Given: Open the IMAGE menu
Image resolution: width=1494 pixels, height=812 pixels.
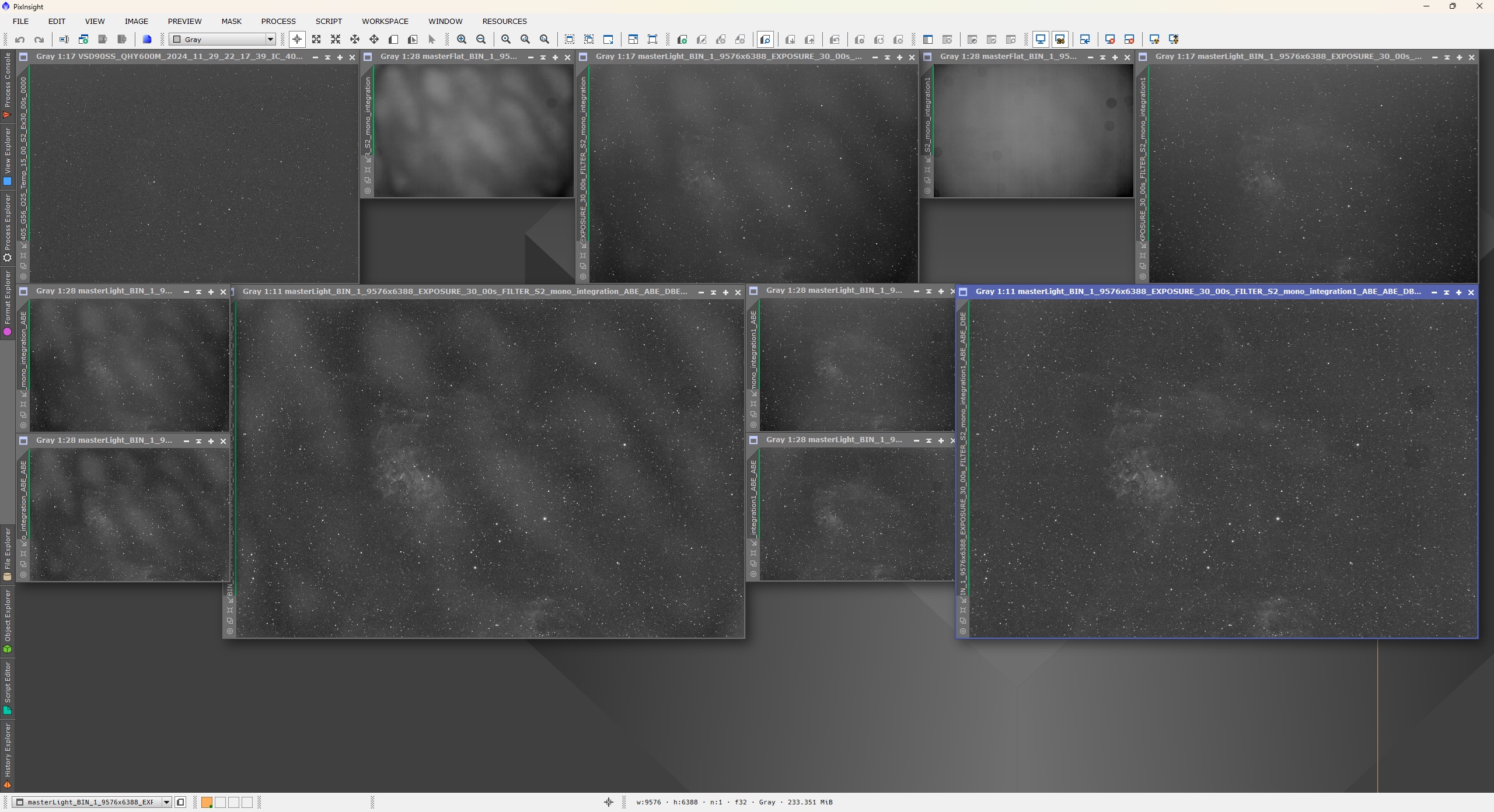Looking at the screenshot, I should coord(136,21).
